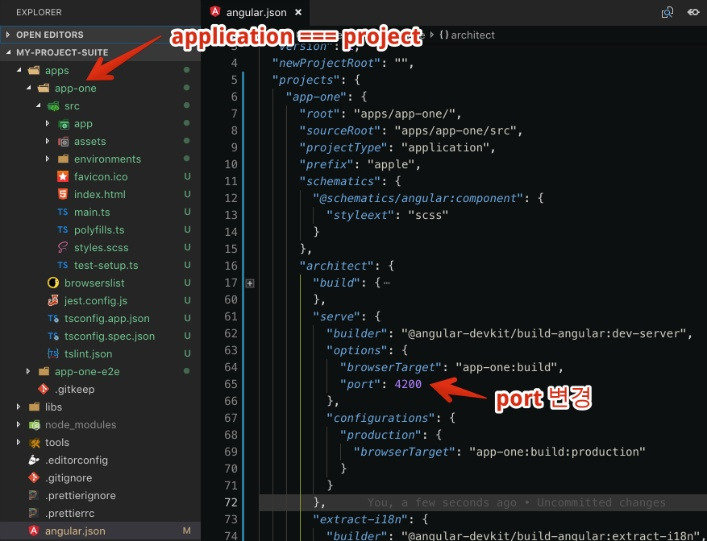Click the Sass icon of styles.scss
The image size is (707, 541).
[63, 248]
